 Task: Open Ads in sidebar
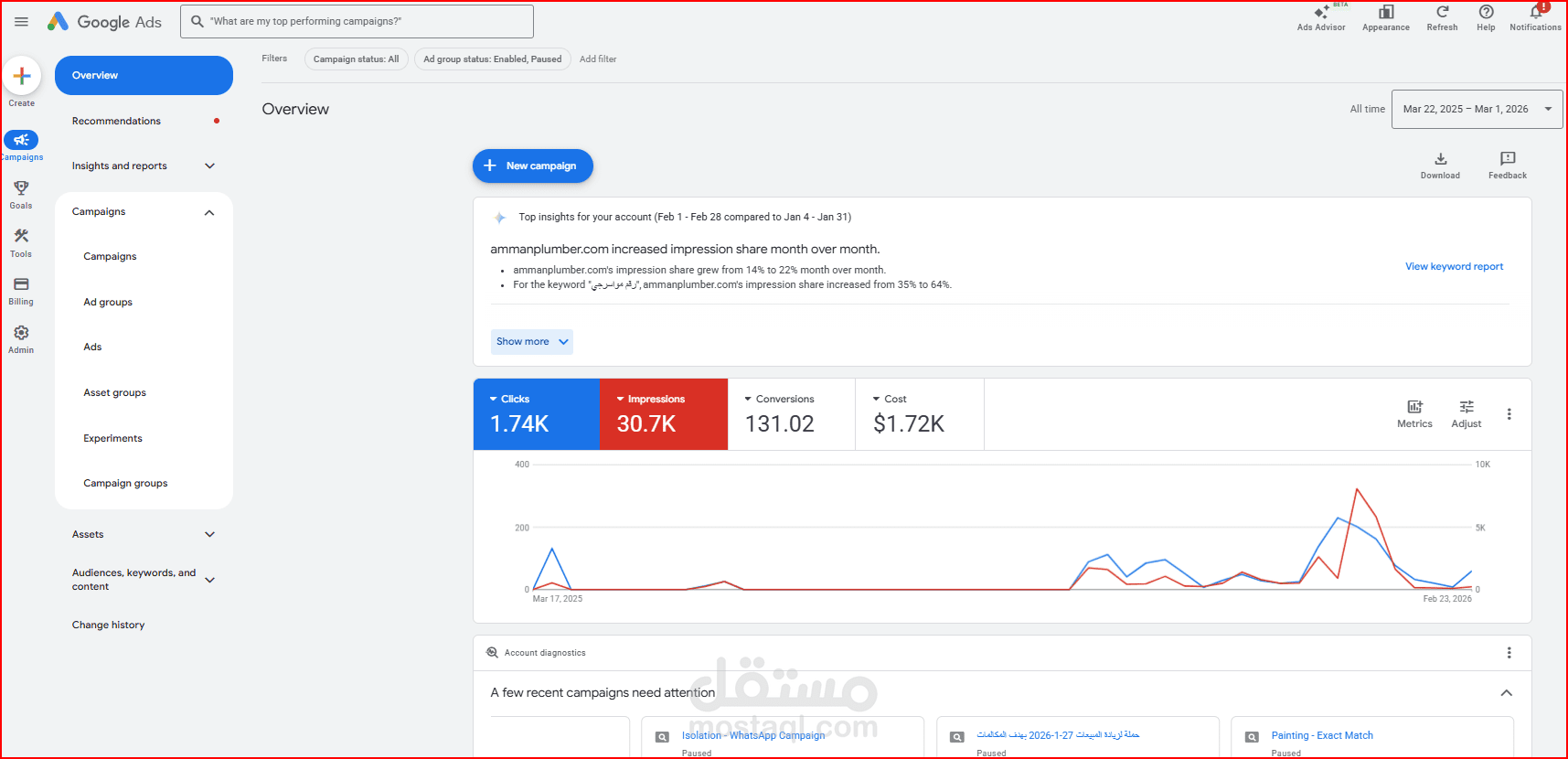[x=92, y=347]
